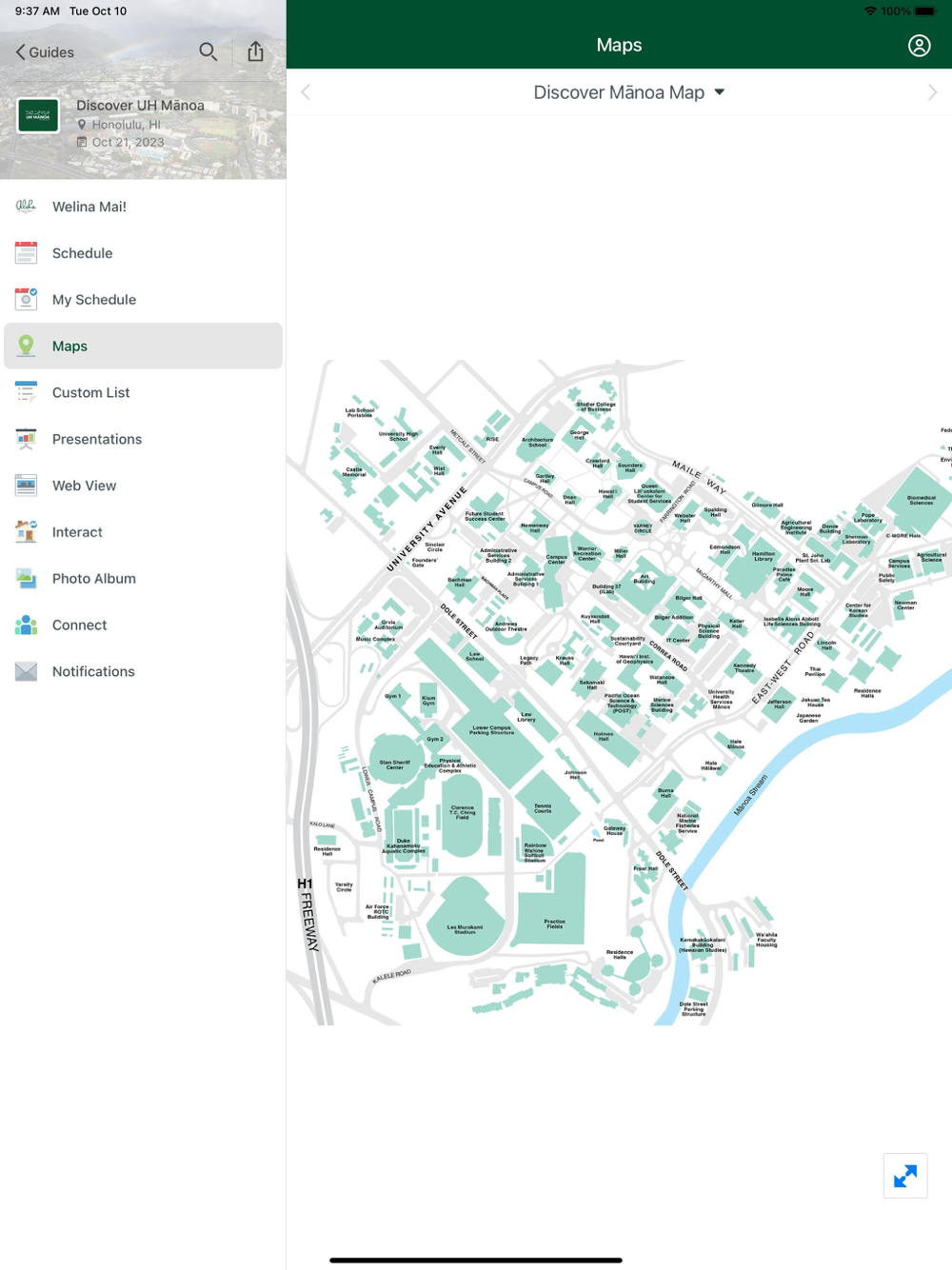952x1270 pixels.
Task: Tap the 9:37 AM clock
Action: click(37, 11)
